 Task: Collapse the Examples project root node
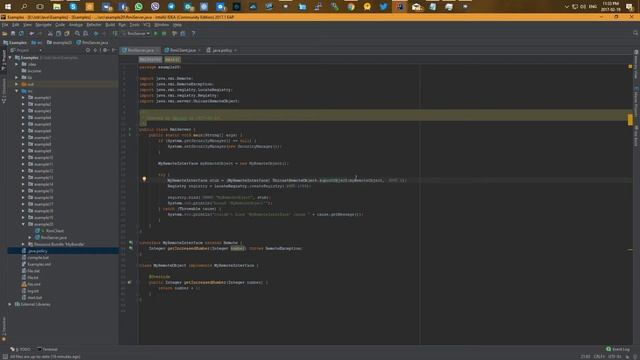[10, 58]
